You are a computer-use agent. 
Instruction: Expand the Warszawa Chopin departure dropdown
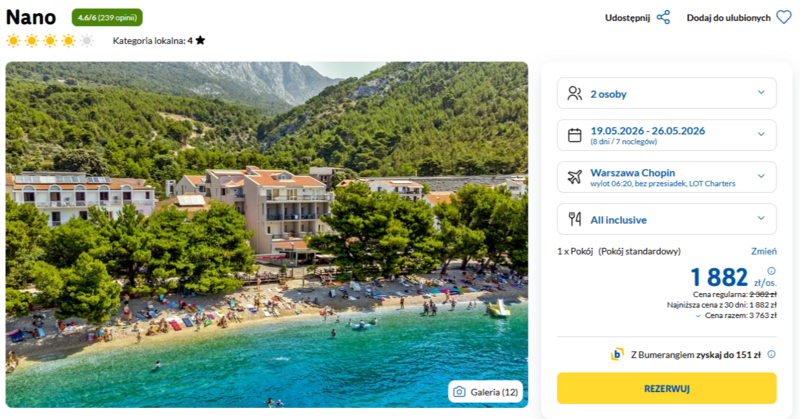tap(666, 177)
